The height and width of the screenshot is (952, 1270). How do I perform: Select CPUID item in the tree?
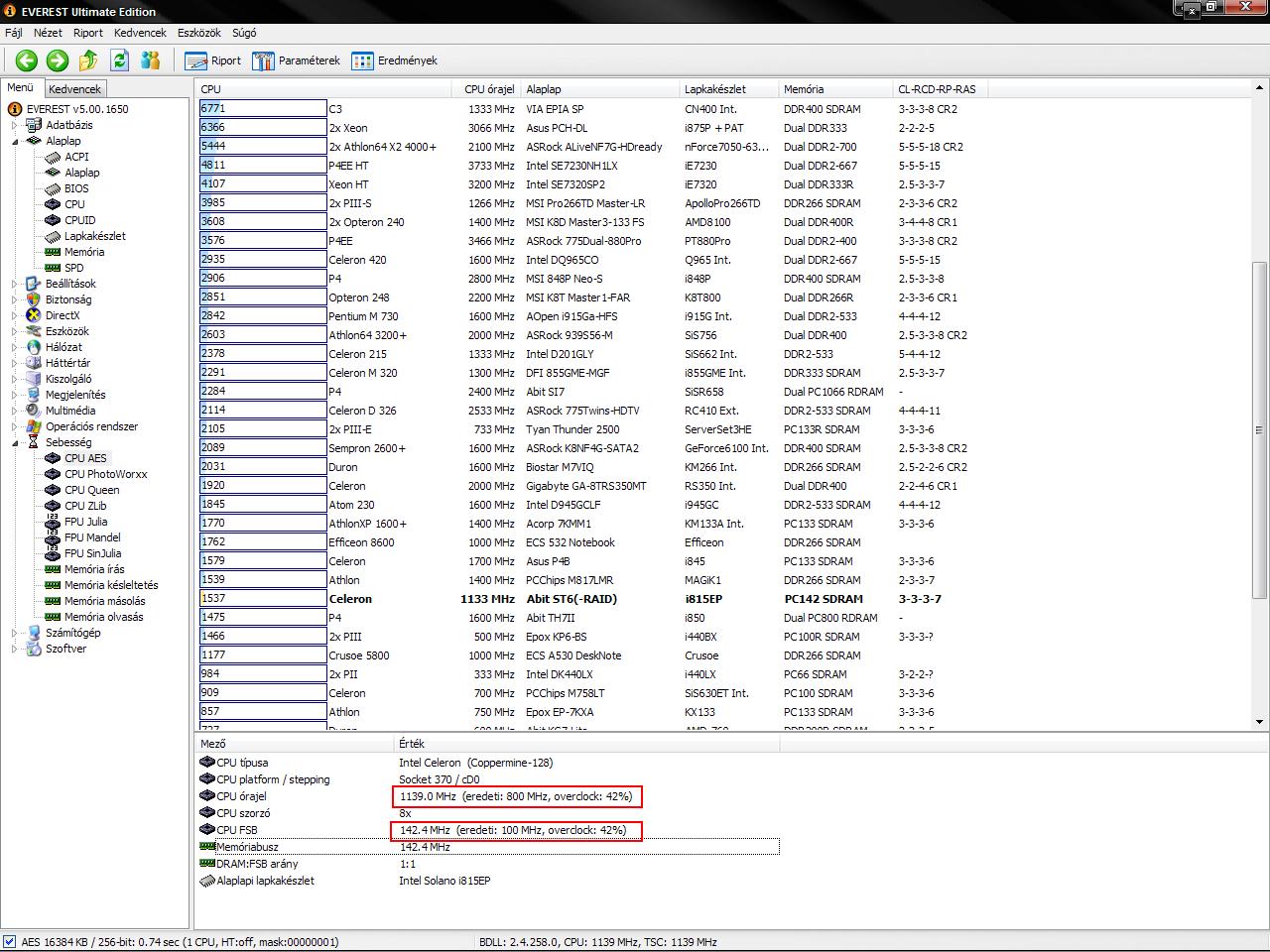[x=70, y=220]
